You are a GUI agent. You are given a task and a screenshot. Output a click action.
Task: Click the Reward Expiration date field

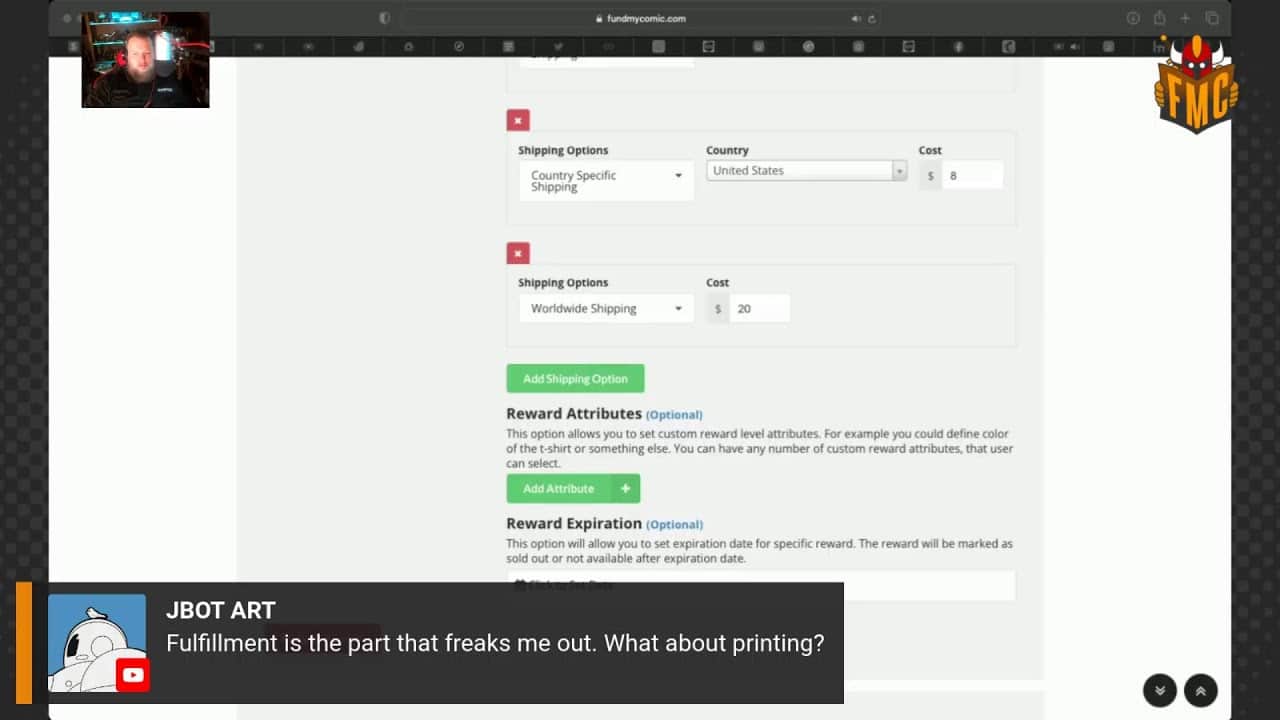tap(760, 585)
